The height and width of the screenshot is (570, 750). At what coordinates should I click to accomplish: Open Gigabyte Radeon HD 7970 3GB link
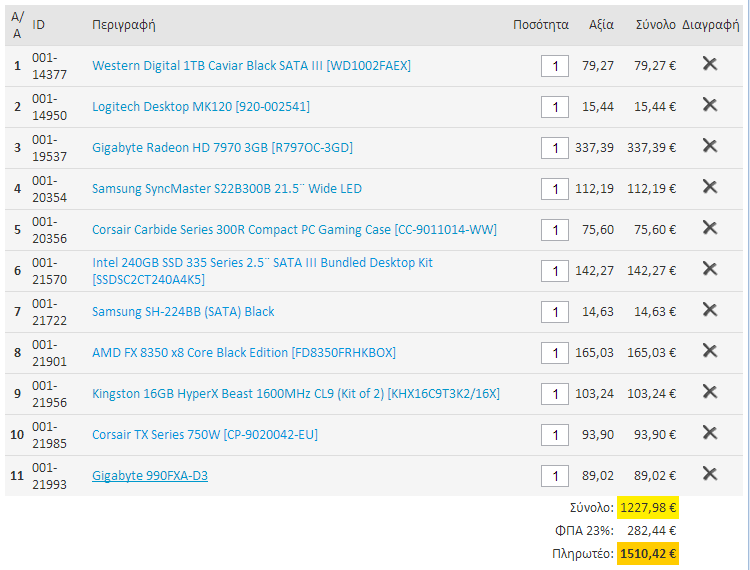(222, 148)
